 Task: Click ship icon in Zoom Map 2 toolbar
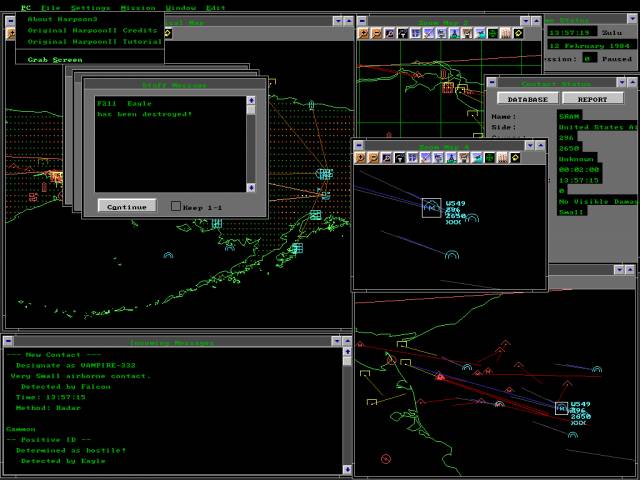coord(441,33)
